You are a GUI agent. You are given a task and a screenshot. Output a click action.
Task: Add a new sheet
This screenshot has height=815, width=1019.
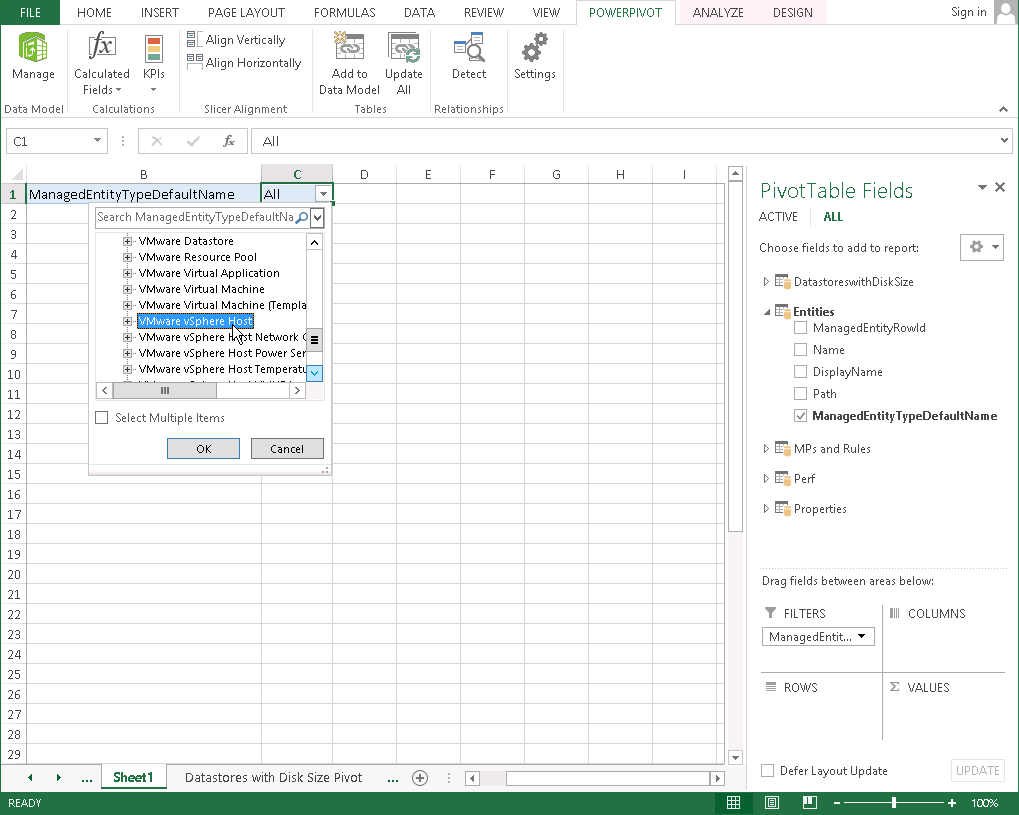pyautogui.click(x=420, y=778)
